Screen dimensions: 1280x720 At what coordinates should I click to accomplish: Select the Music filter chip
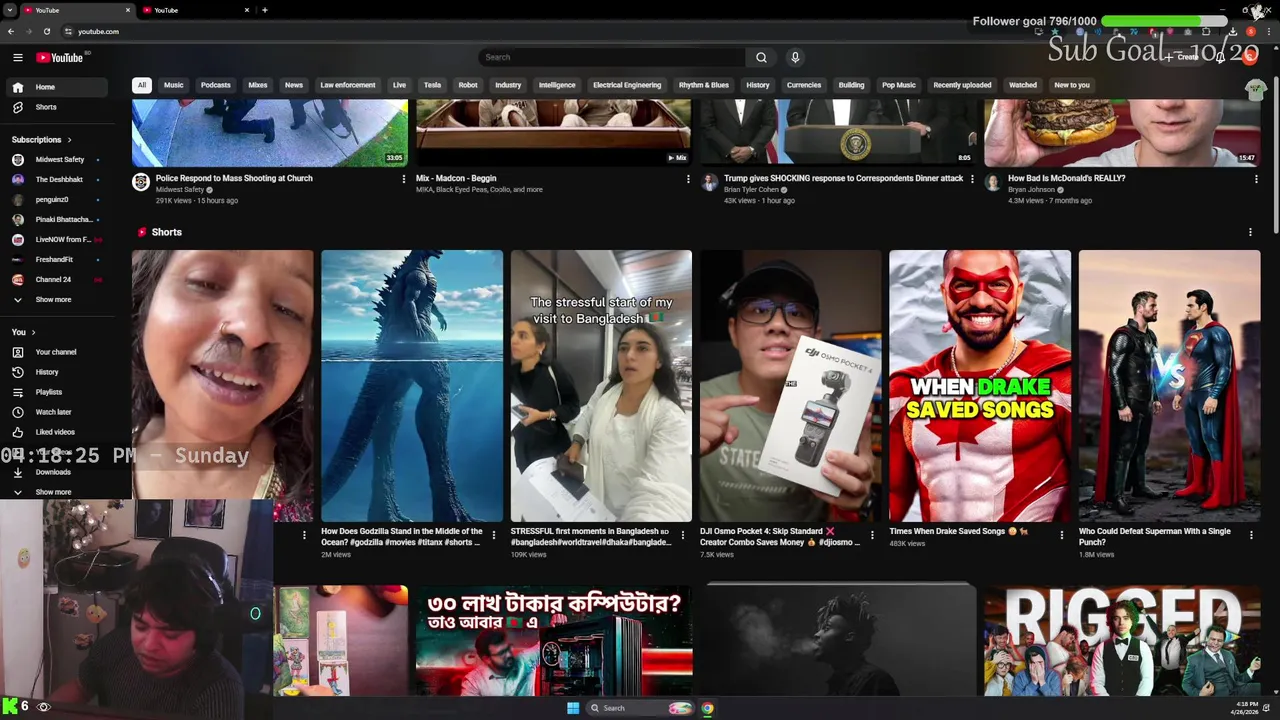(174, 85)
